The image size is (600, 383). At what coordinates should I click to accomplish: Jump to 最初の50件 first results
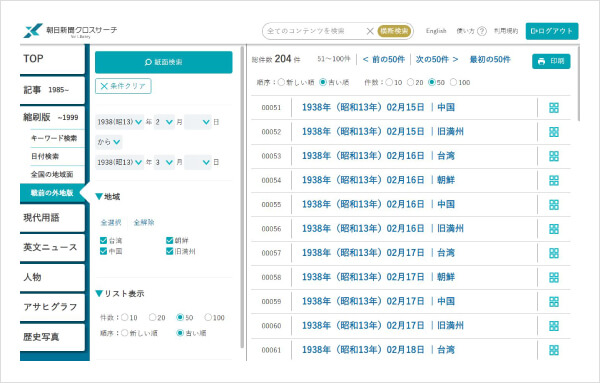490,59
